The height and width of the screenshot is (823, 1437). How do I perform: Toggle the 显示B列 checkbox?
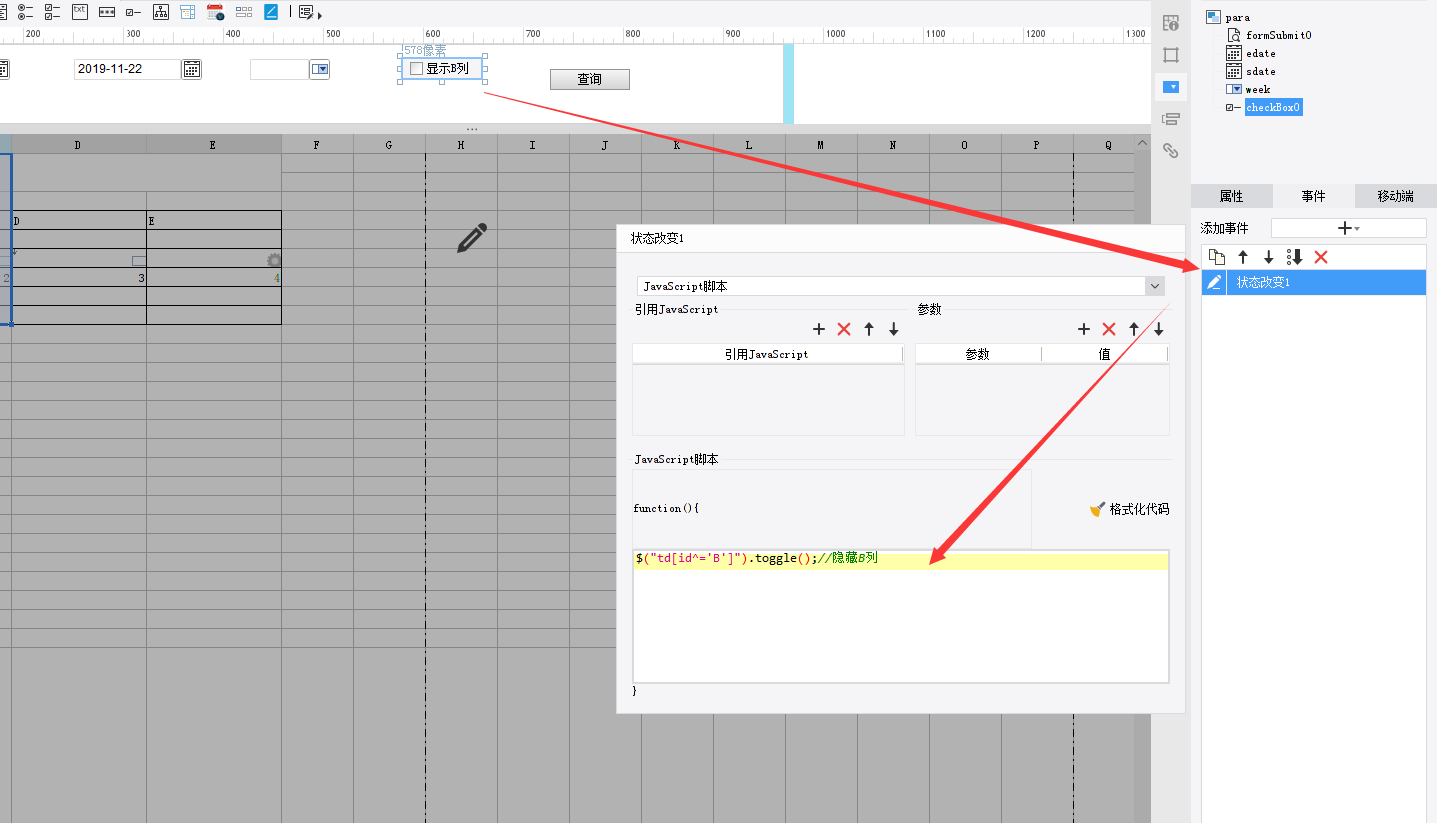(417, 69)
